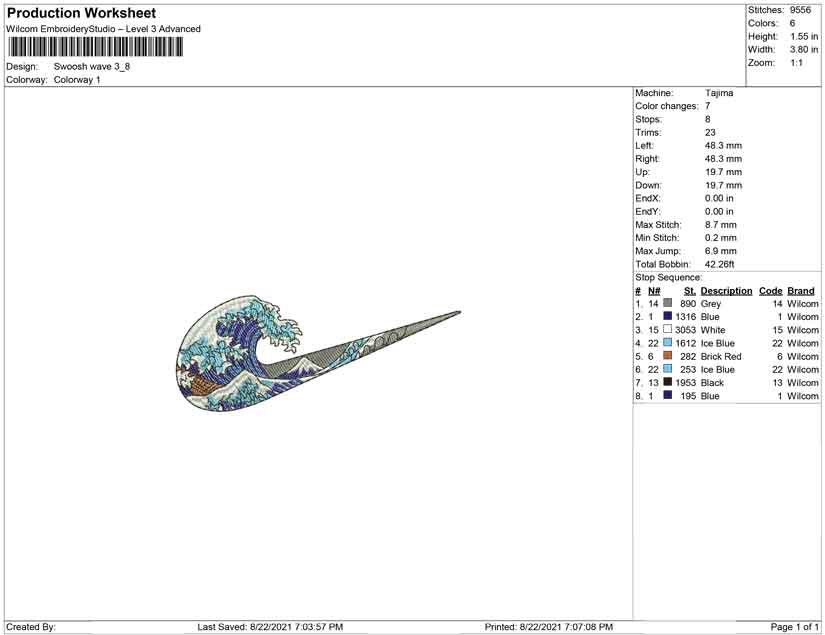825x635 pixels.
Task: Click the Ice Blue swatch with 253 stitches
Action: (668, 369)
